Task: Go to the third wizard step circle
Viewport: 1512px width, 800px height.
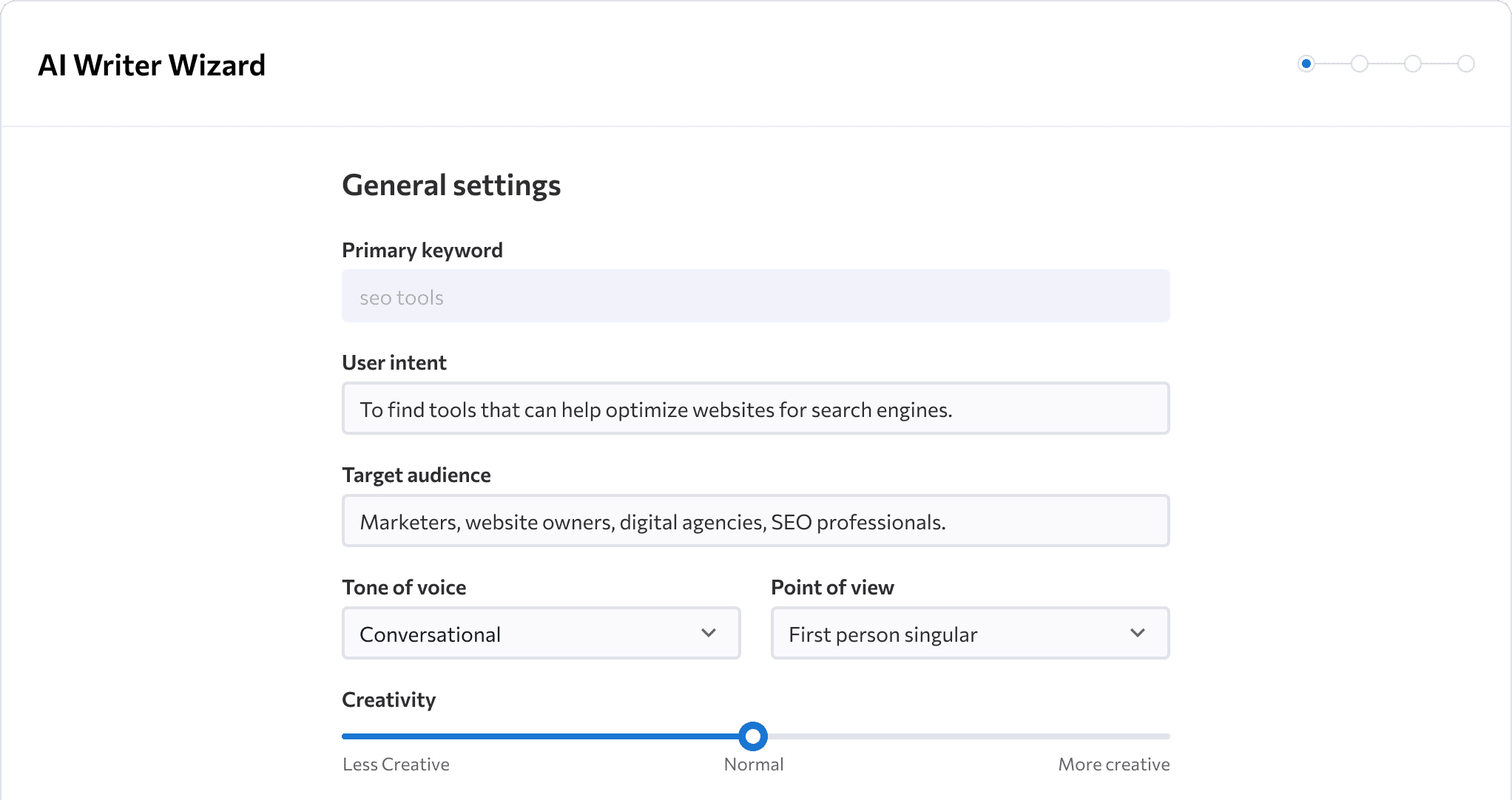Action: pos(1413,64)
